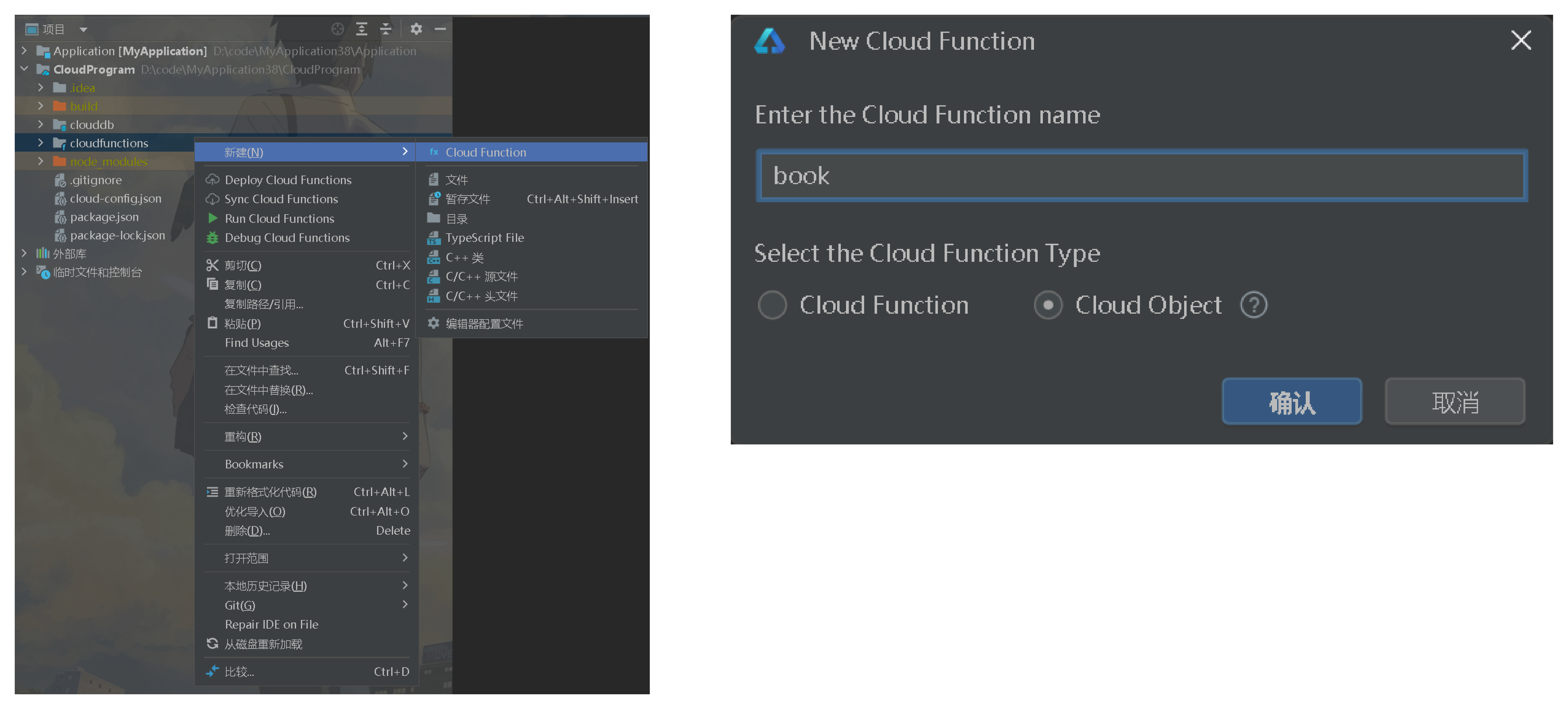This screenshot has width=1568, height=709.
Task: Click the Cloud Function name input field
Action: [1141, 176]
